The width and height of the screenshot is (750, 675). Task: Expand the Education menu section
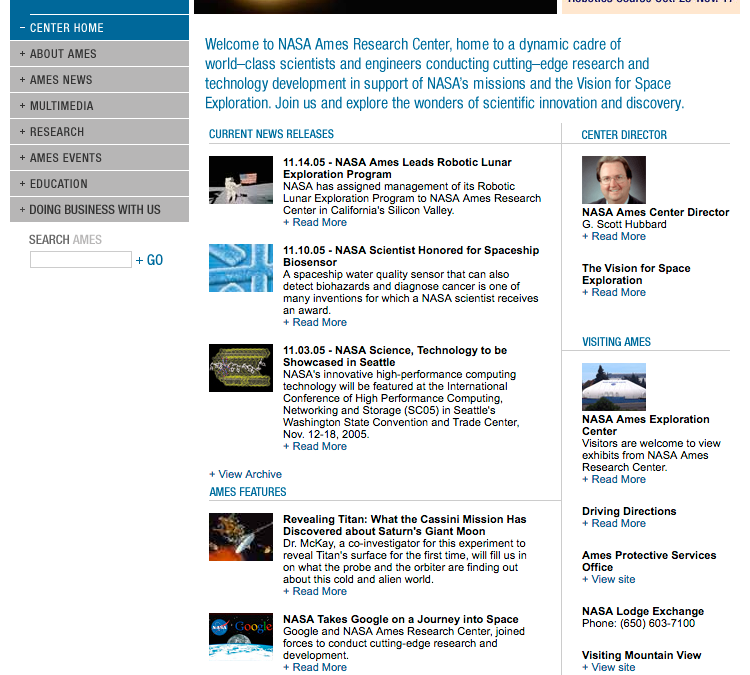click(99, 184)
